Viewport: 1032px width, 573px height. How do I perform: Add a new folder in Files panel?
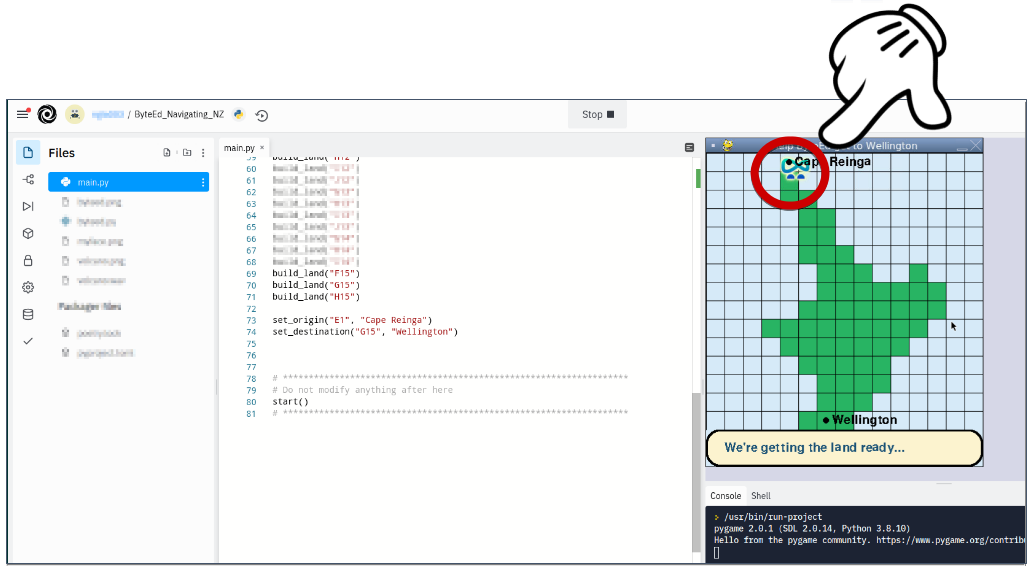(x=187, y=153)
